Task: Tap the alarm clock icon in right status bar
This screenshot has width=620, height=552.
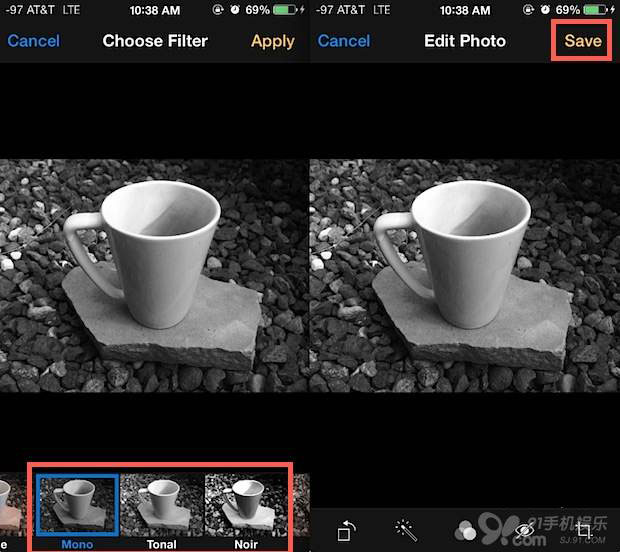Action: [x=540, y=10]
